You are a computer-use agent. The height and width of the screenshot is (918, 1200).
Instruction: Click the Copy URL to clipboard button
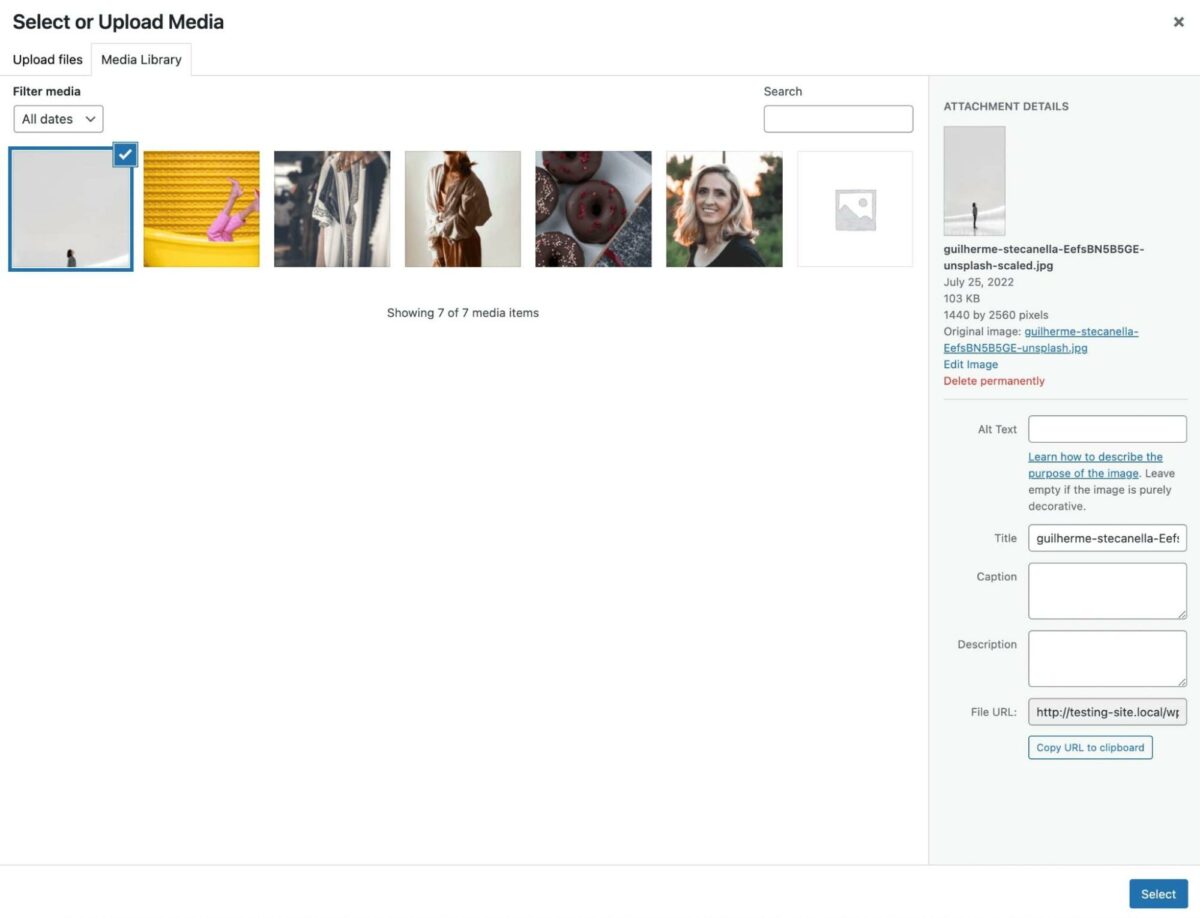click(1089, 747)
